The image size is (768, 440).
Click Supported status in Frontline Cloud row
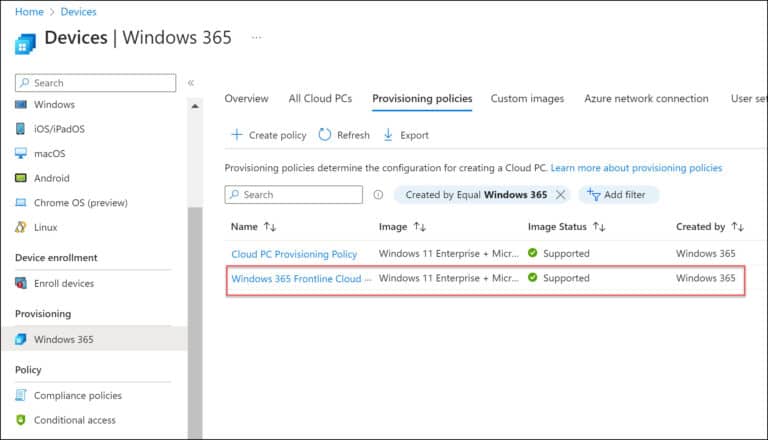[566, 278]
